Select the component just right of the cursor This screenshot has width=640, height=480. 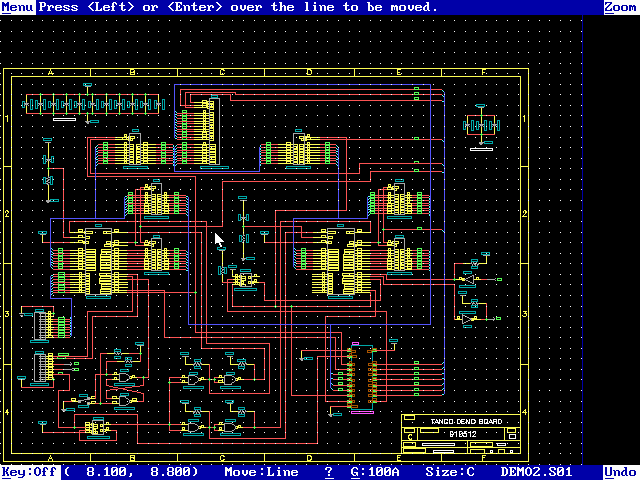tap(244, 240)
